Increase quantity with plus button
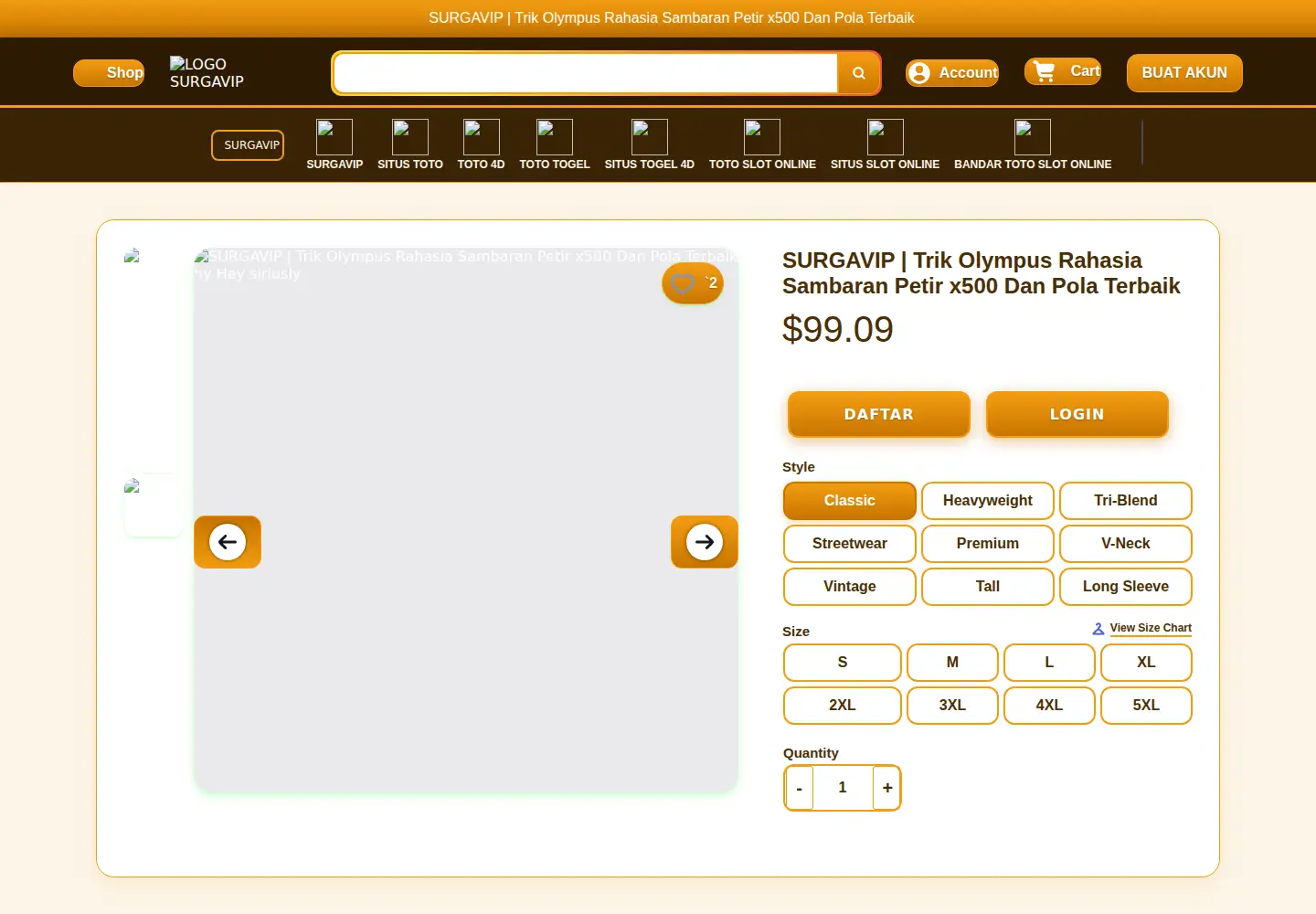The width and height of the screenshot is (1316, 914). click(x=887, y=788)
